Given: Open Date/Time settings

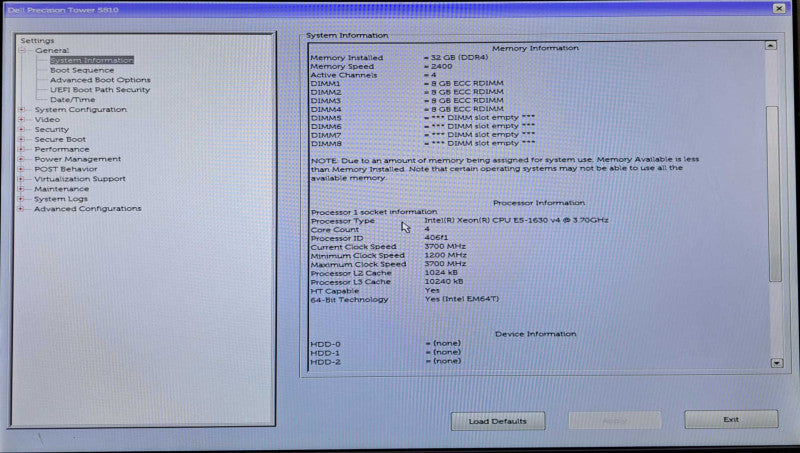Looking at the screenshot, I should [72, 99].
